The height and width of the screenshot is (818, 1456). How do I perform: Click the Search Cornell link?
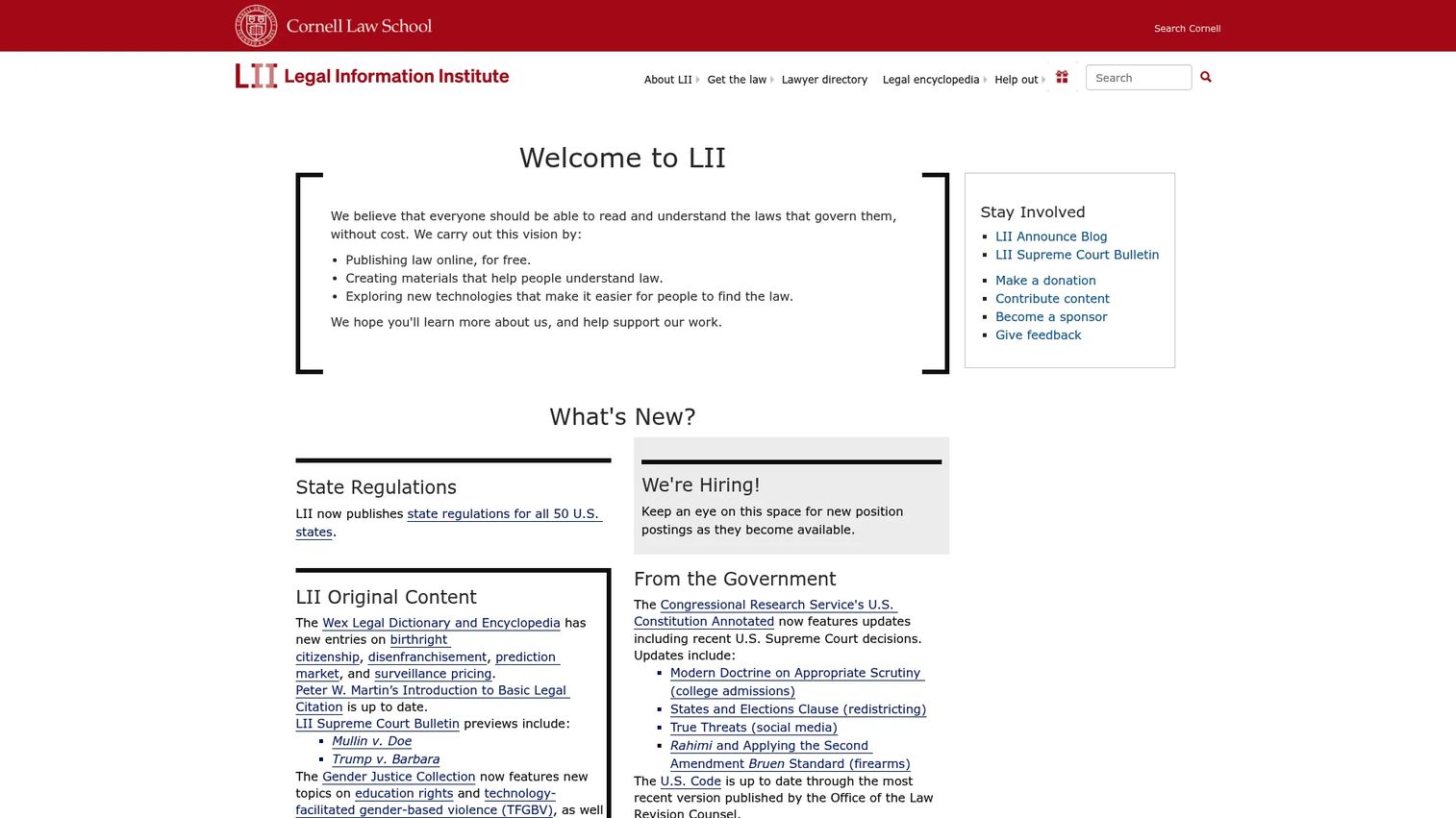pos(1187,29)
